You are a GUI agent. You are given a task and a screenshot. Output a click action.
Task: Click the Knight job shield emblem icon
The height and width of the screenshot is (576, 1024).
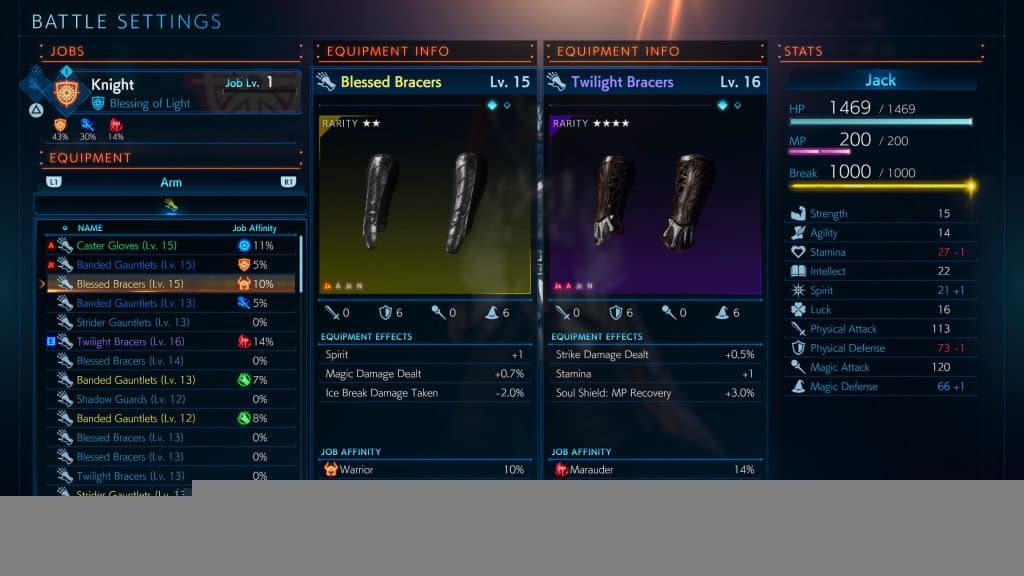[x=66, y=93]
